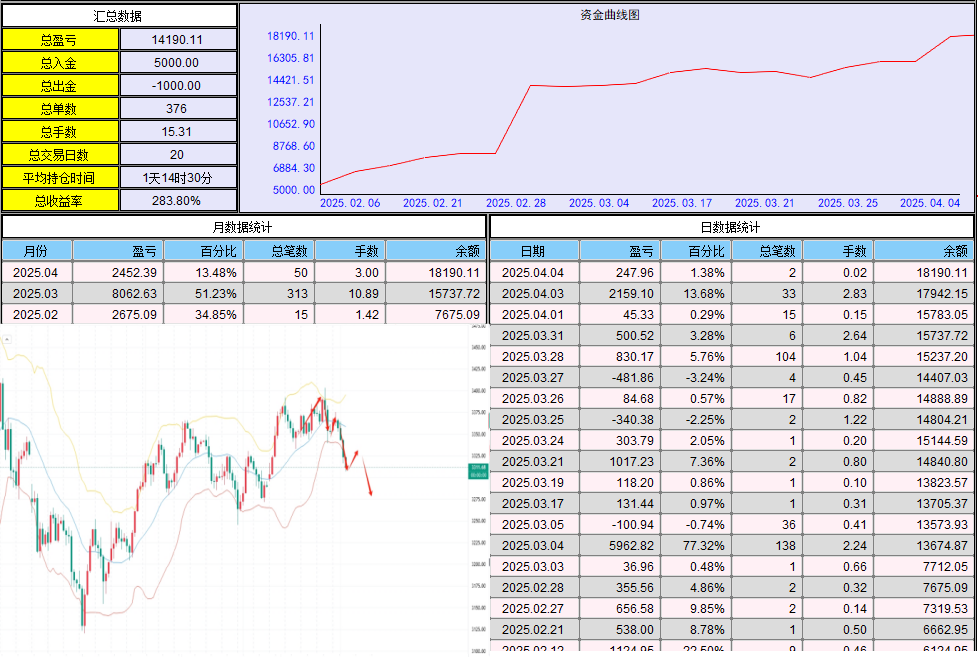Screen dimensions: 978x657
Task: Select the 2025.04.03 daily row
Action: [732, 293]
